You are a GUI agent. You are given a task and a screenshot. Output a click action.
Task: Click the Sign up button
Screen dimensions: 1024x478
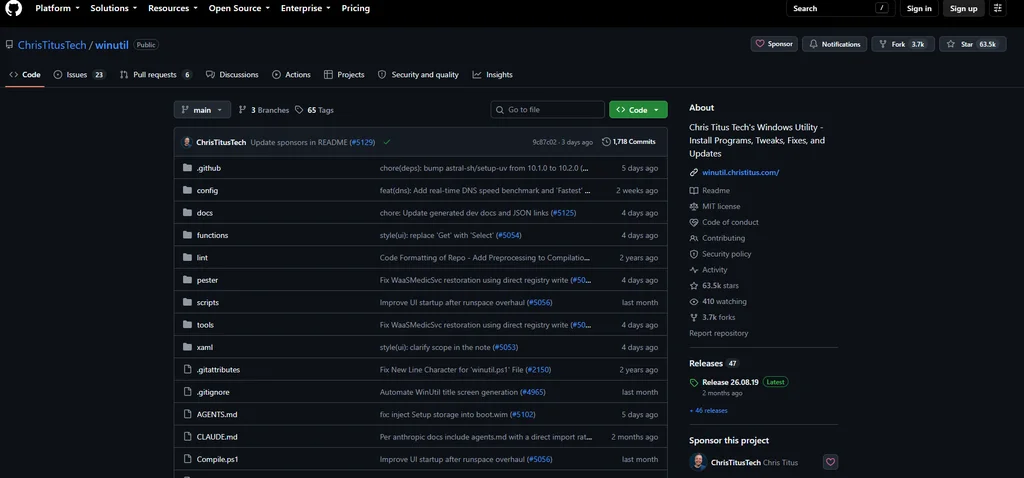(x=963, y=8)
